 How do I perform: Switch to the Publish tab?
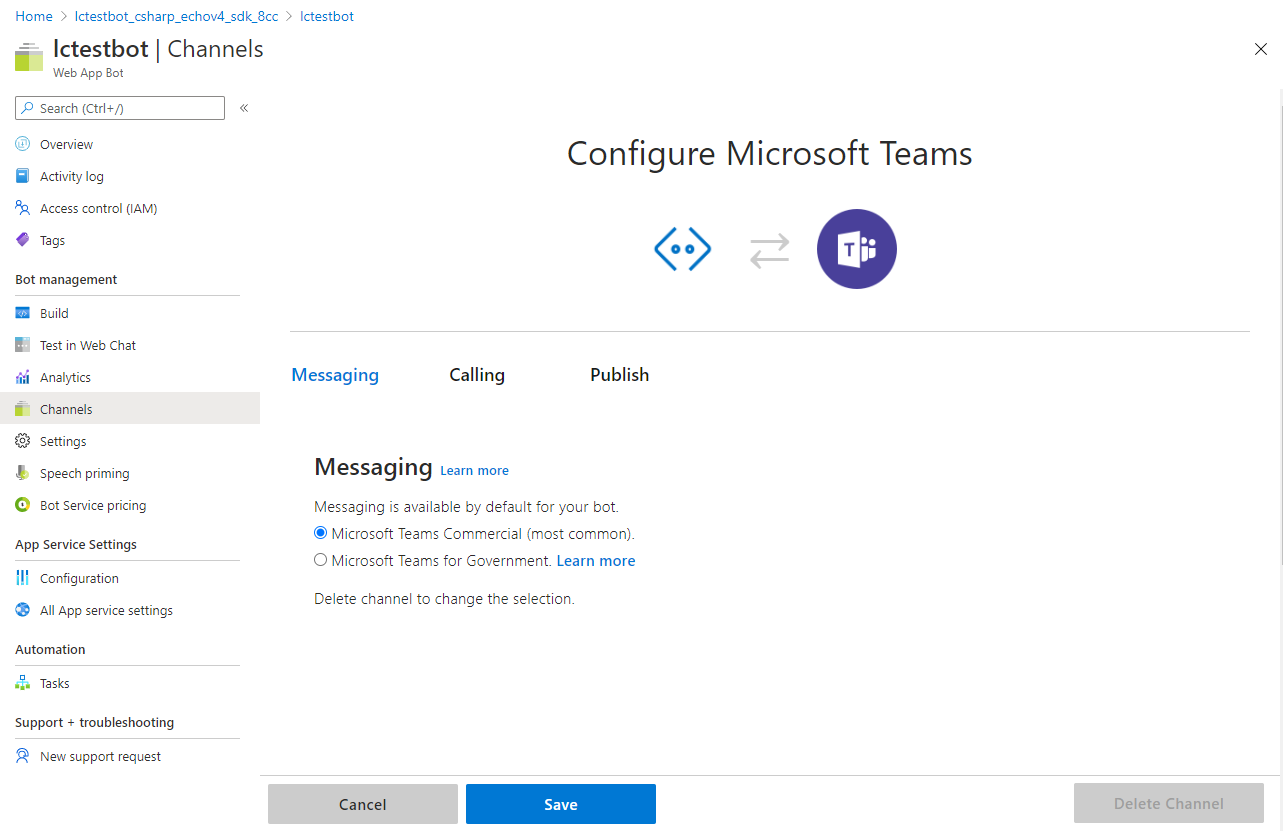point(619,375)
